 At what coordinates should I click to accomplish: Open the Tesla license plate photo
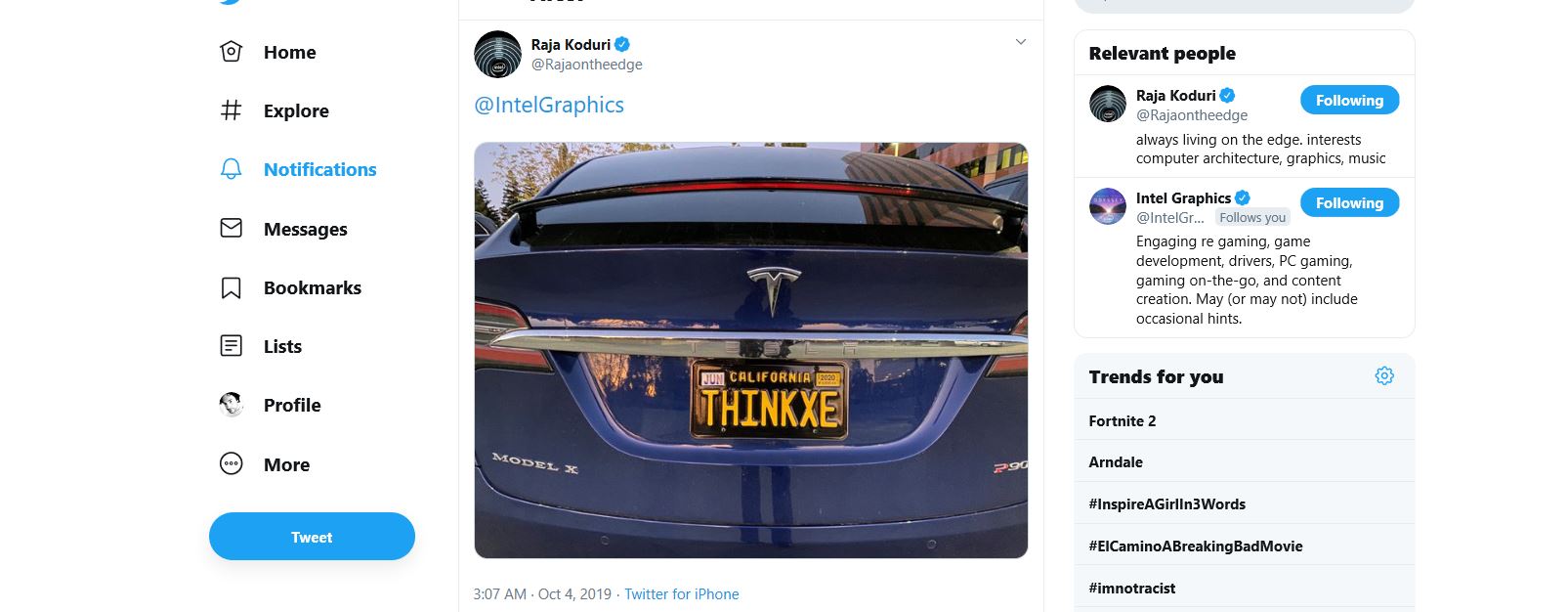click(x=750, y=350)
